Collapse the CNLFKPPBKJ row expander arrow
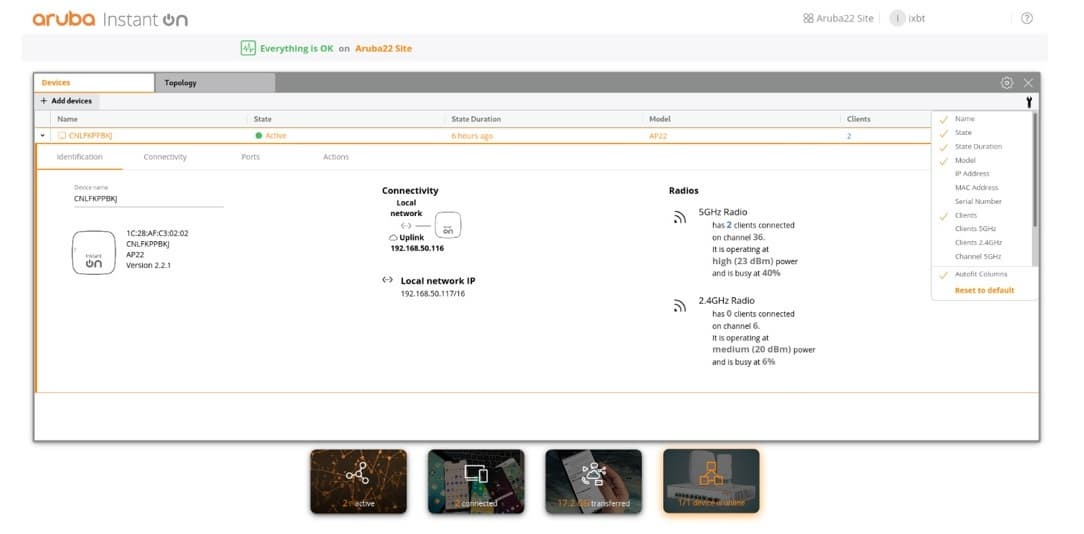 click(43, 136)
